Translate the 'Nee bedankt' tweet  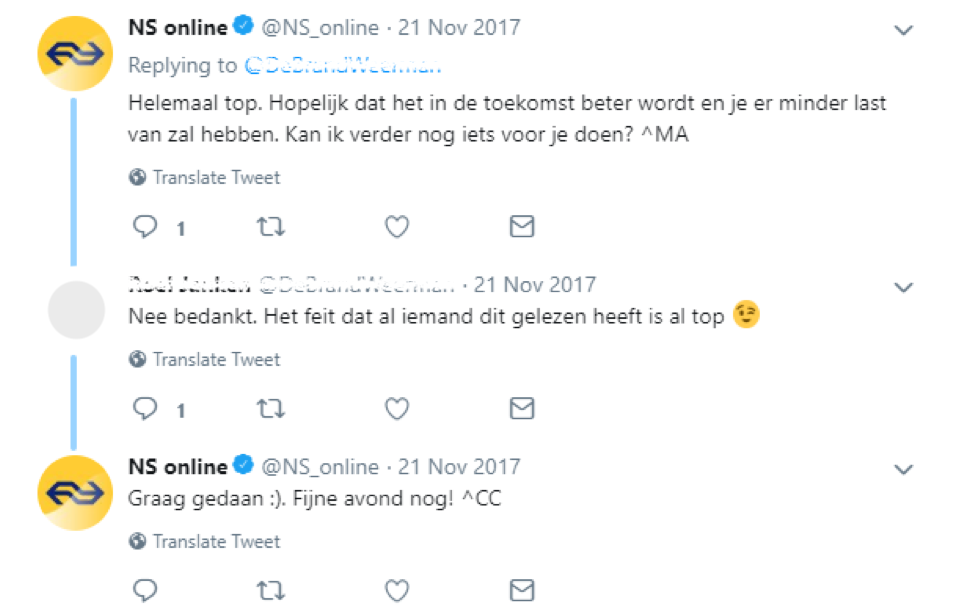[216, 360]
